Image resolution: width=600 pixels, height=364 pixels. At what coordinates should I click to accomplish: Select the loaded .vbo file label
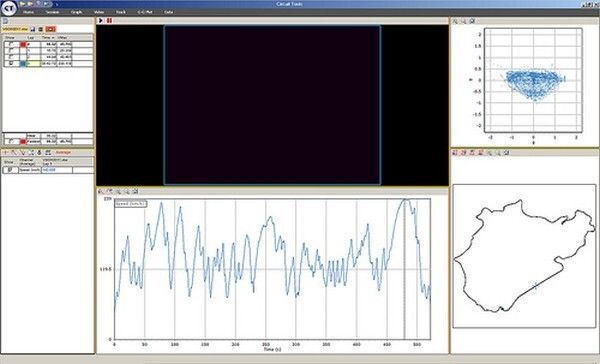pos(15,29)
